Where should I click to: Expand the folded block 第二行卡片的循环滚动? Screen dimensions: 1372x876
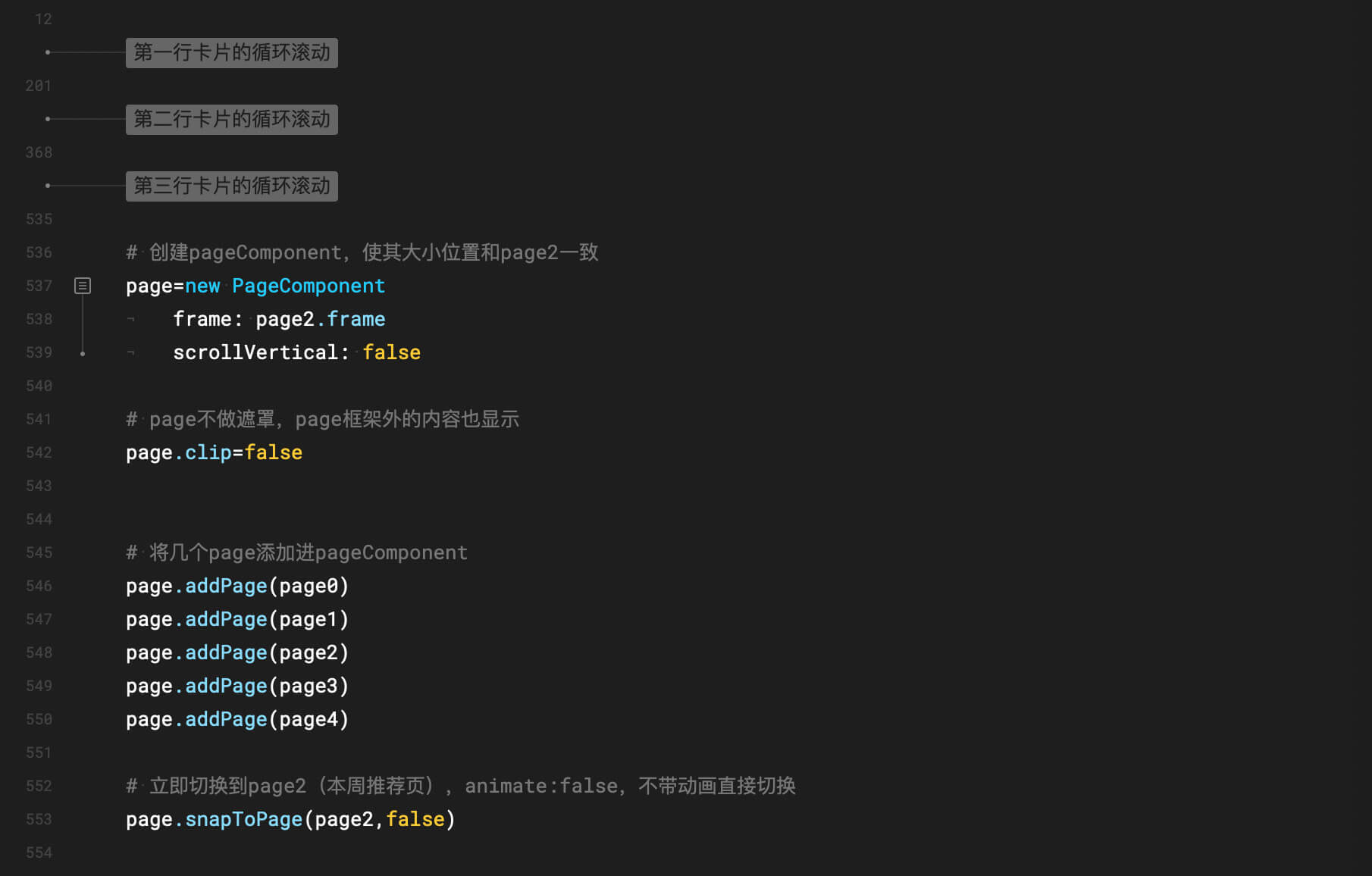[x=232, y=119]
